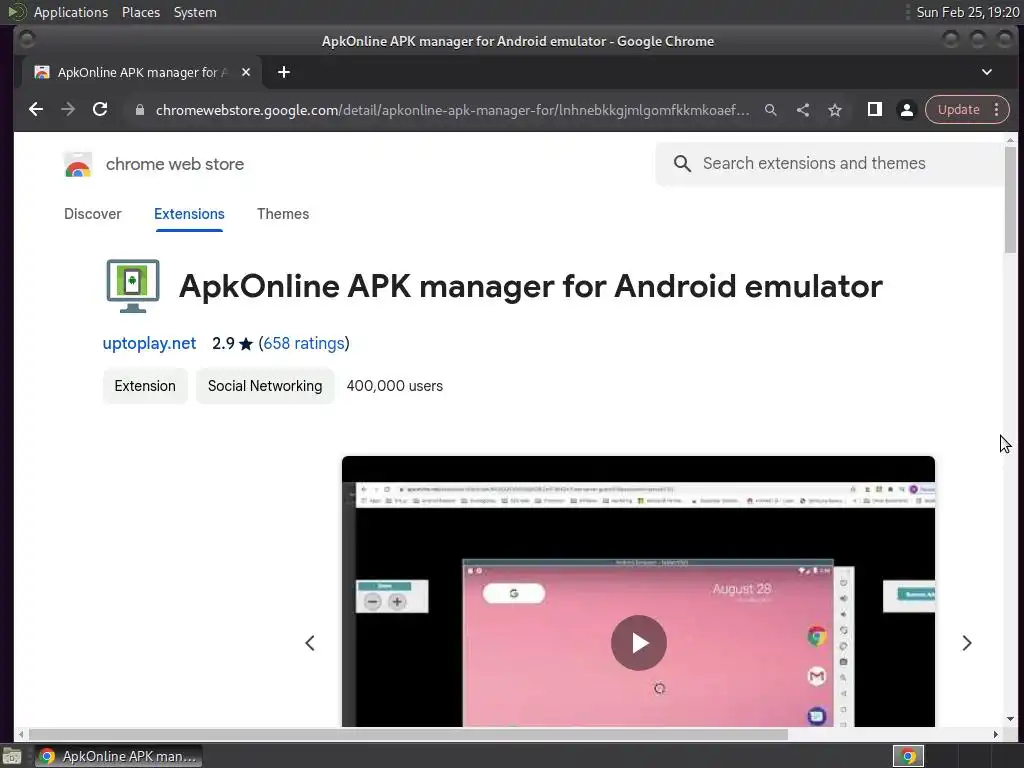Bookmark this tab with the star icon

coord(835,110)
